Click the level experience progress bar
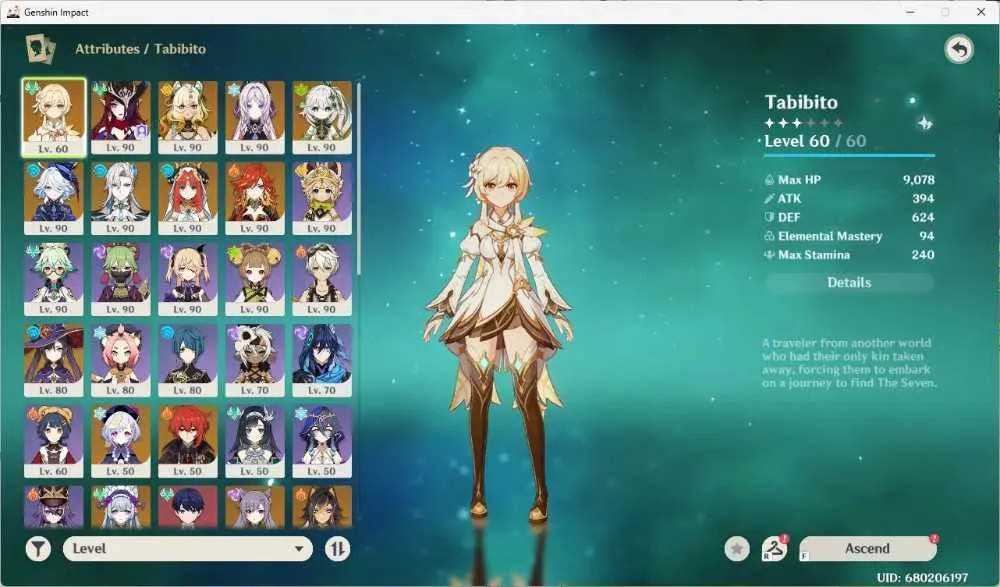Screen dimensions: 1000x587 click(x=849, y=155)
